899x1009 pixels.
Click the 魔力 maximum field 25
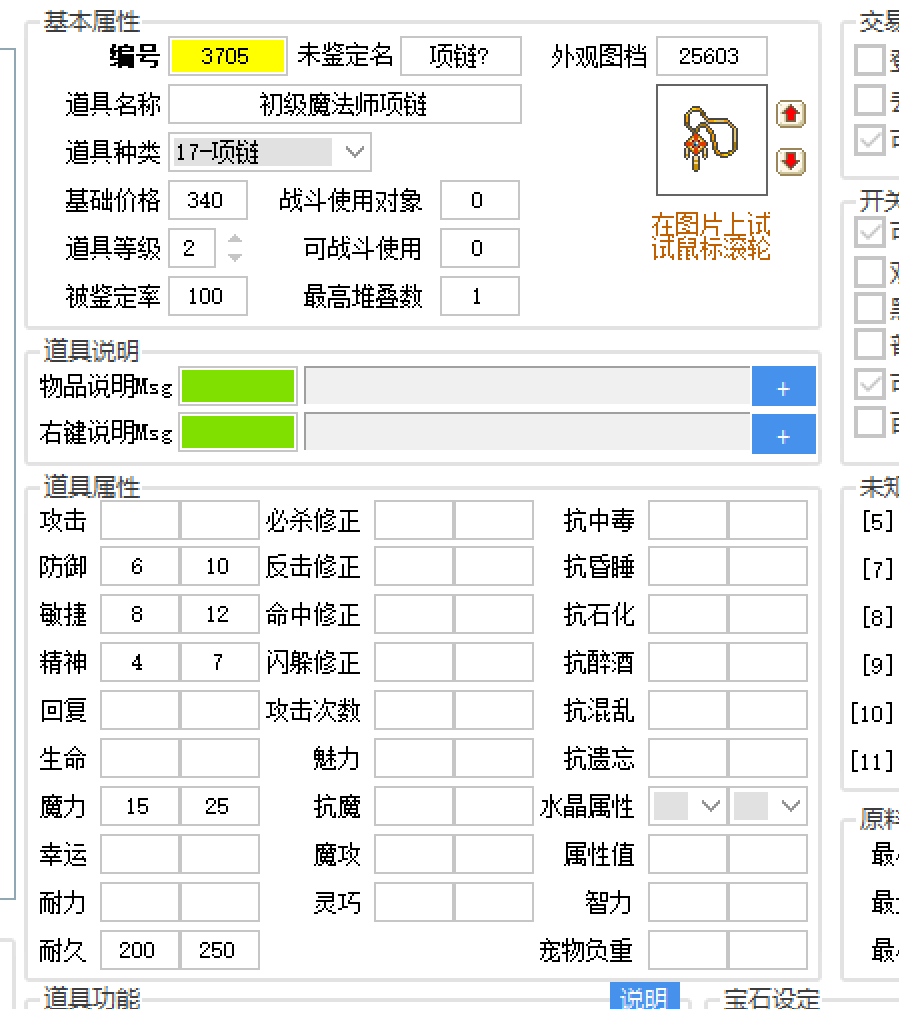point(219,806)
